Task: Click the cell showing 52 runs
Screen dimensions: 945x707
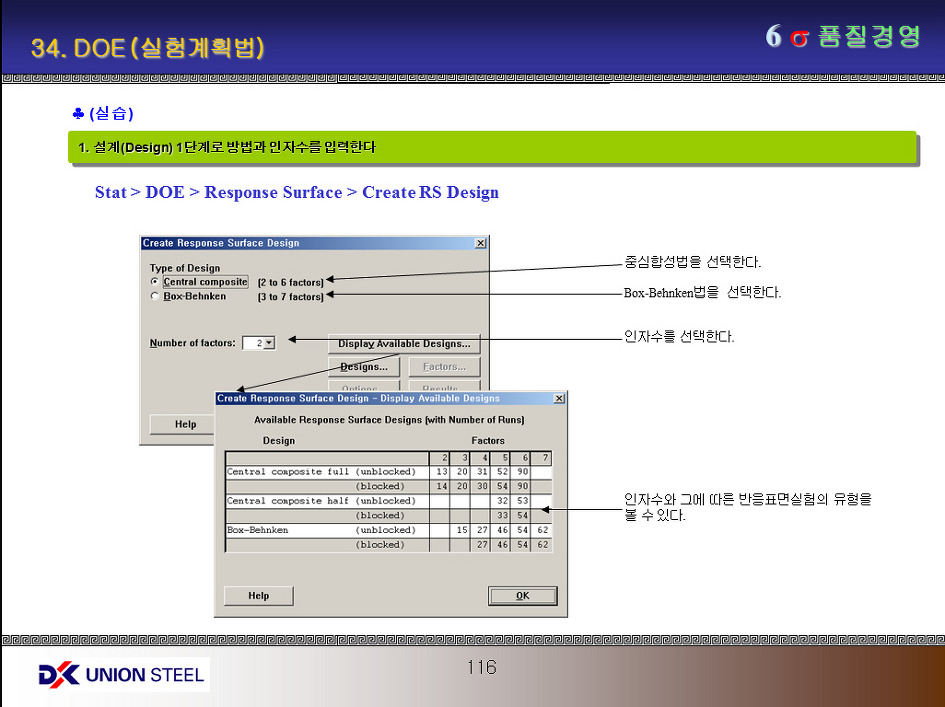Action: click(501, 472)
